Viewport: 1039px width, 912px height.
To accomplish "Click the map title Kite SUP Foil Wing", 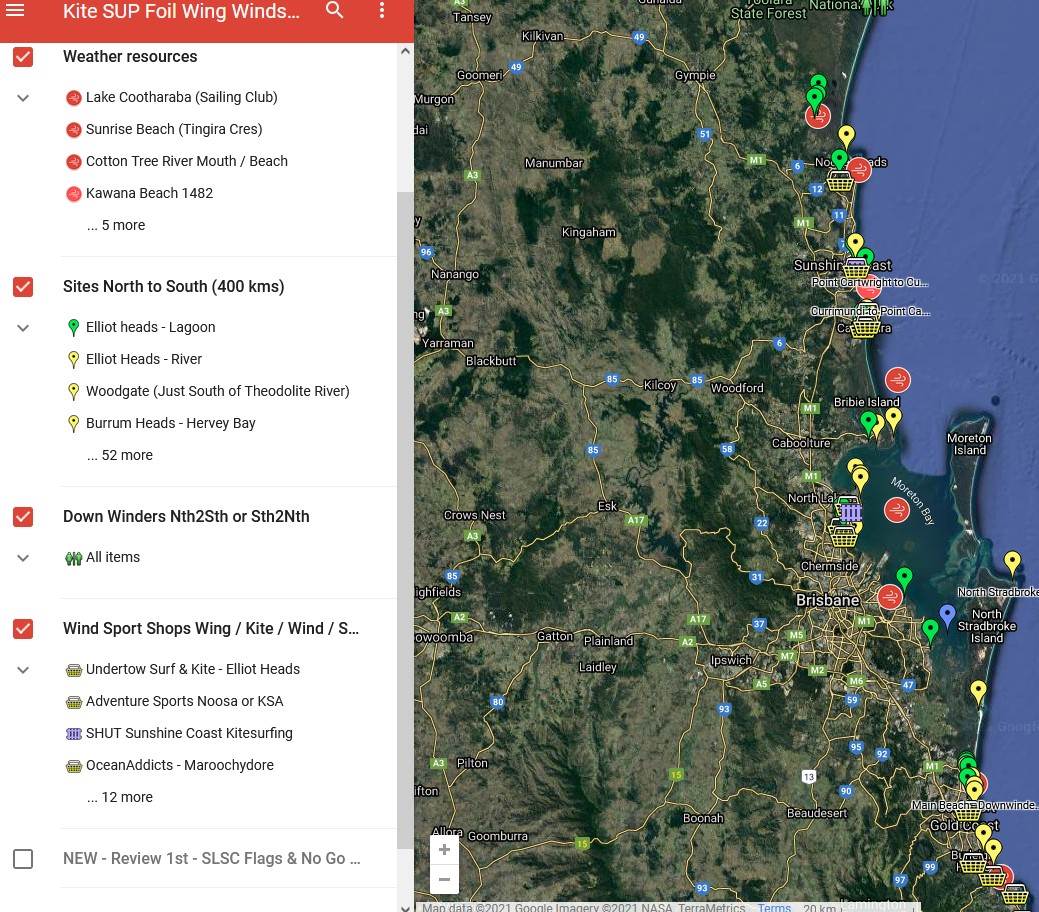I will (181, 11).
